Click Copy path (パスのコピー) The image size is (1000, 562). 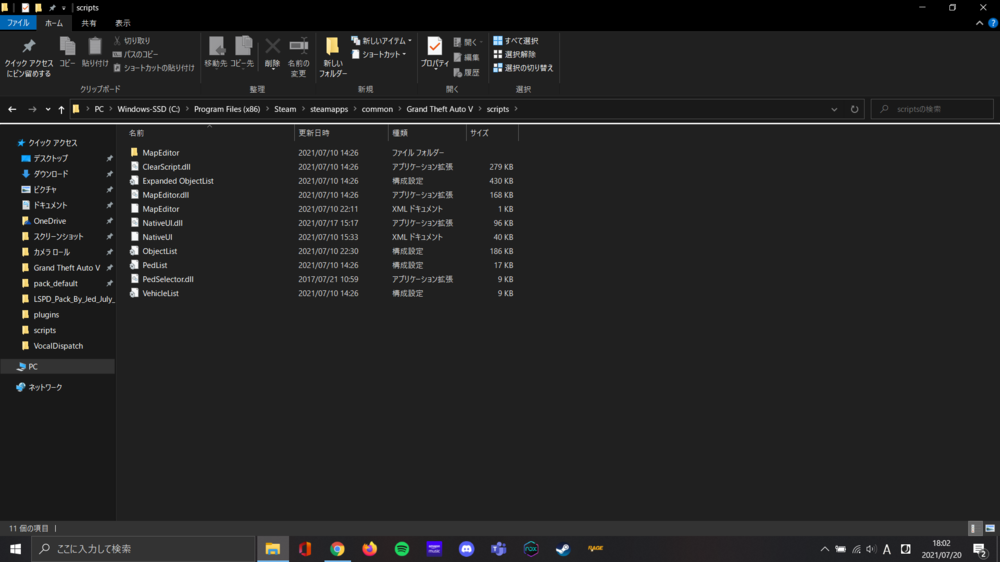coord(136,54)
